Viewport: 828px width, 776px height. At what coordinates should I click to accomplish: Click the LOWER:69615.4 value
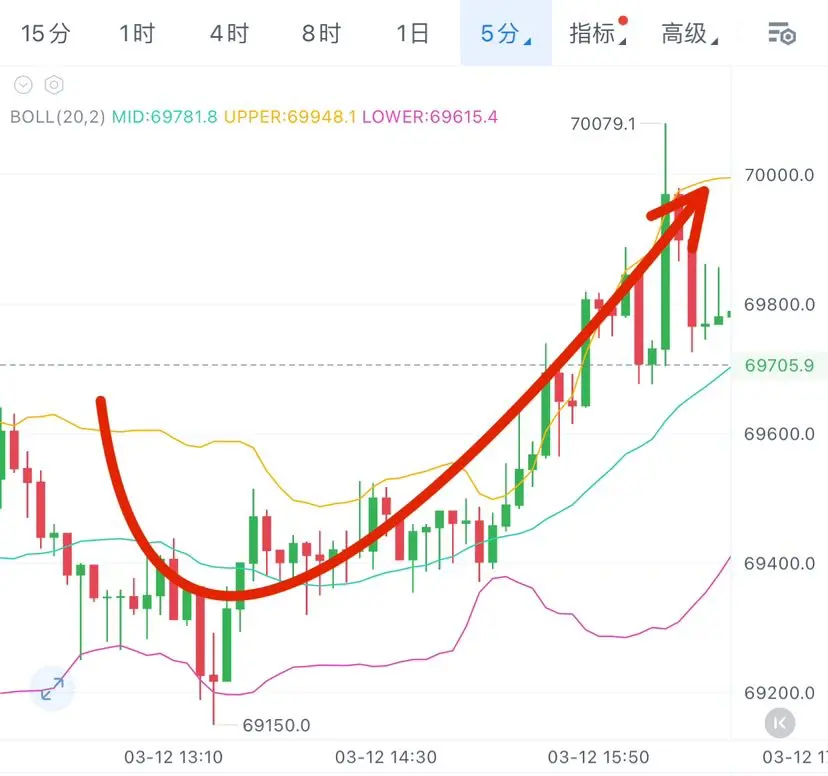430,117
